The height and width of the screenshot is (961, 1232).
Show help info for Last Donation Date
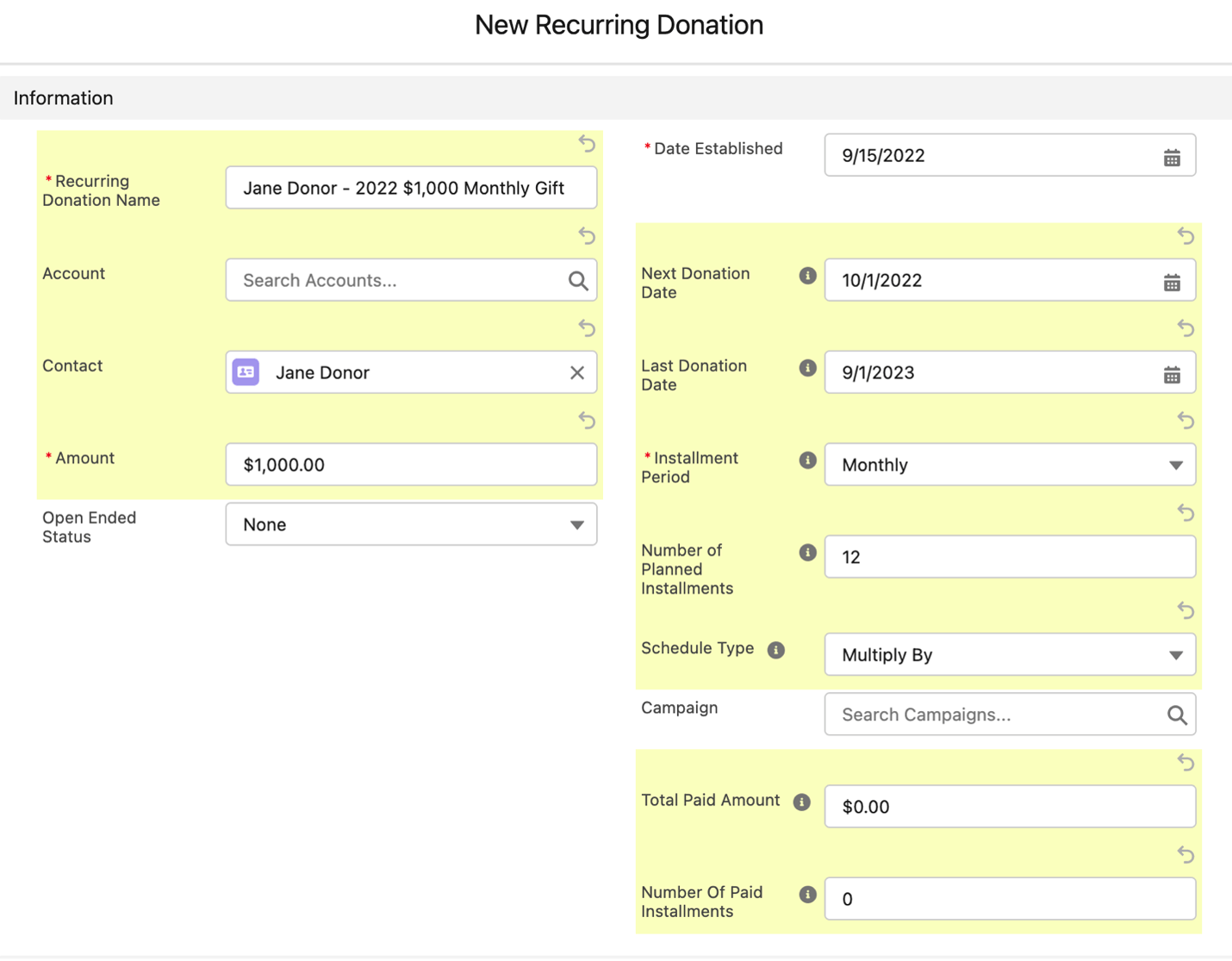807,368
